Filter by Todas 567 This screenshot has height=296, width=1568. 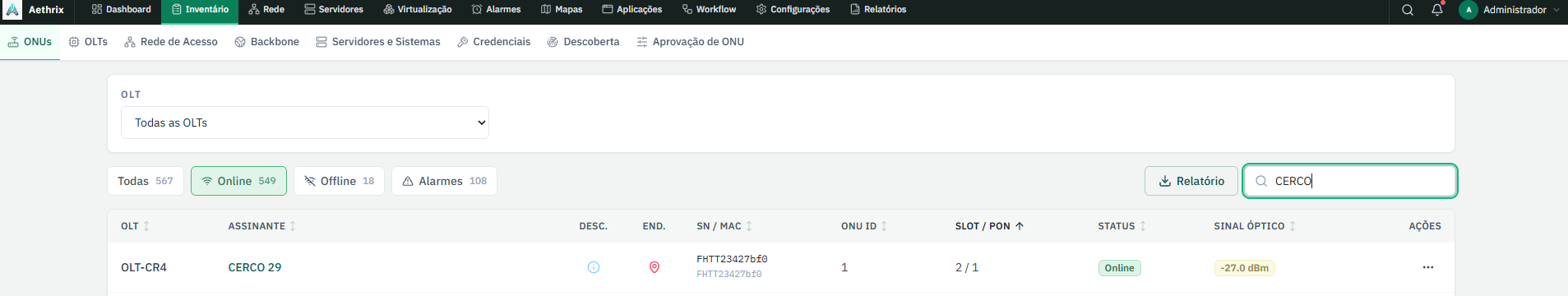(146, 181)
